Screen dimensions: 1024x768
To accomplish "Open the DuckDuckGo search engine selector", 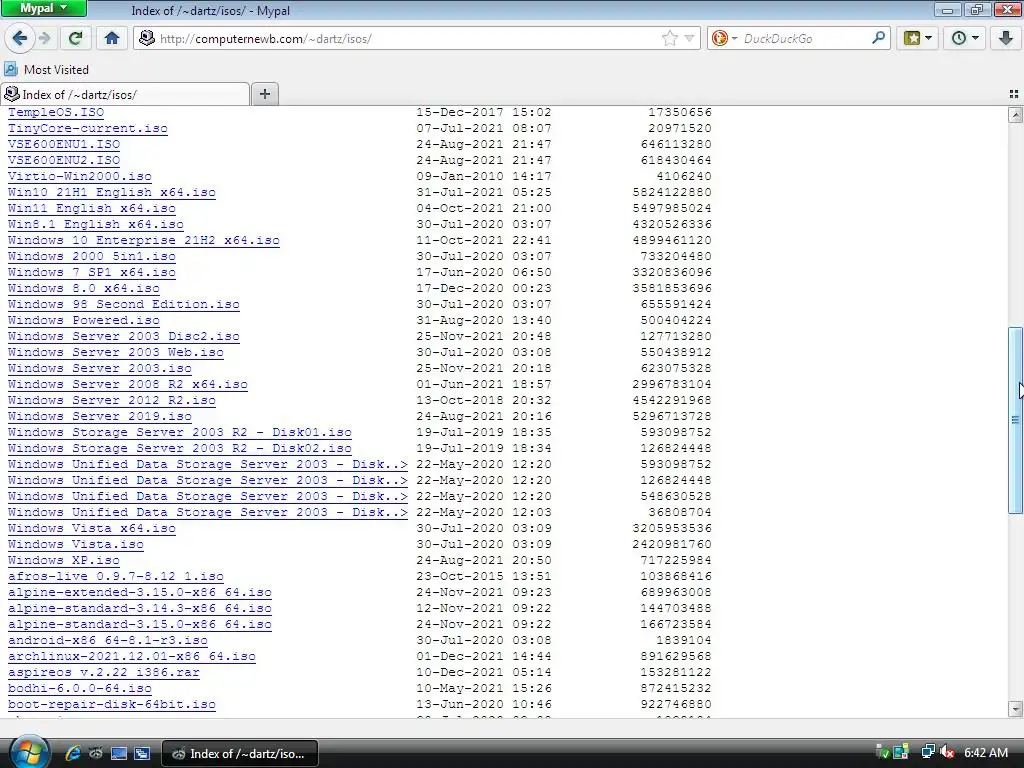I will (724, 39).
